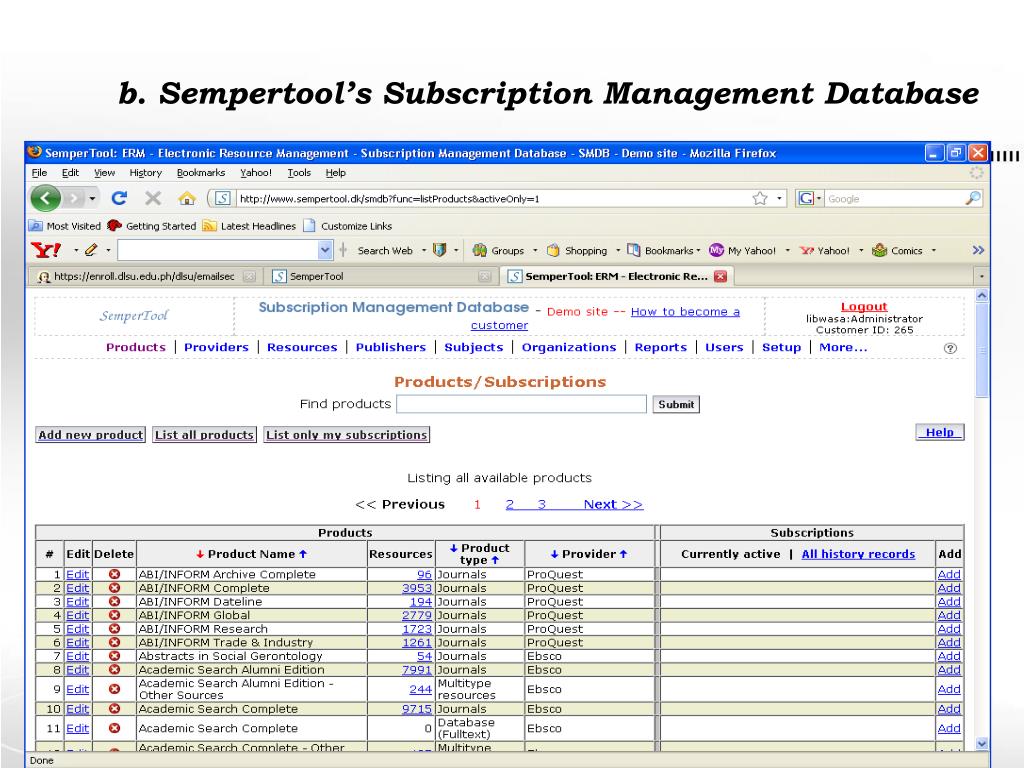The height and width of the screenshot is (768, 1024).
Task: Click the Google search magnifier icon
Action: pos(972,198)
